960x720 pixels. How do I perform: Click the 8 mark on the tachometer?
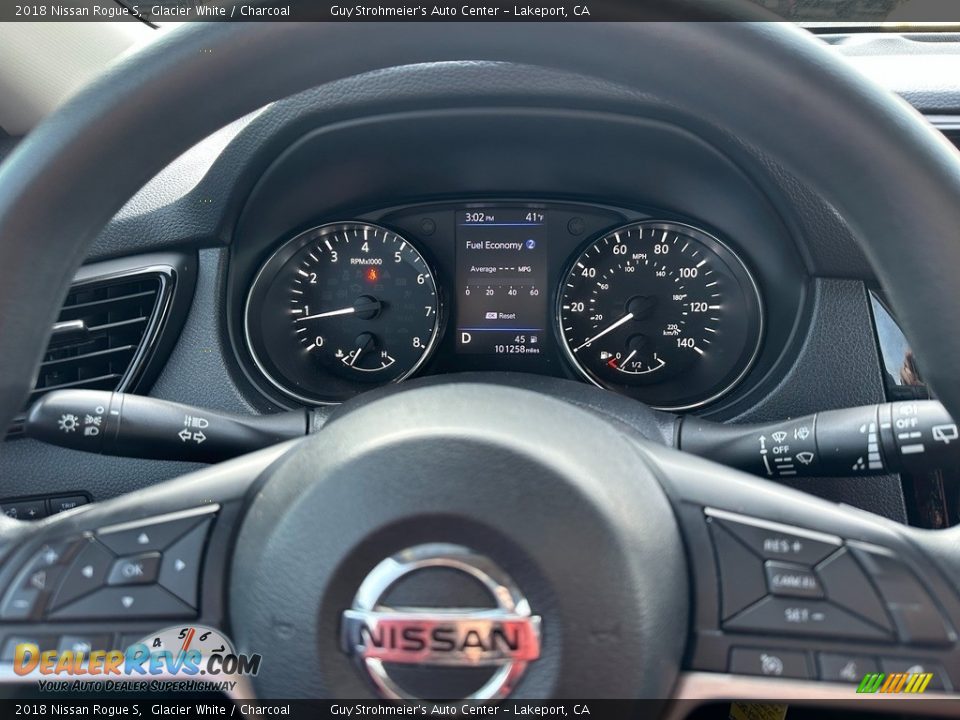click(x=416, y=342)
